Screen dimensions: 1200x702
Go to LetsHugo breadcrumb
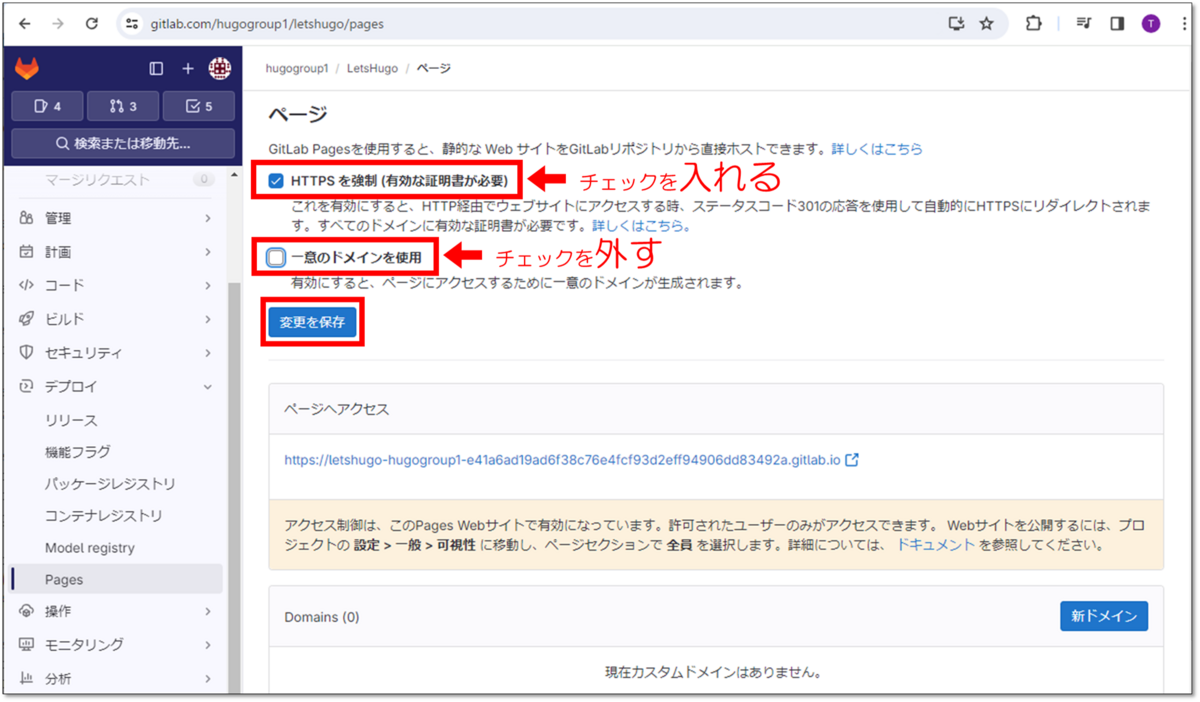coord(373,69)
